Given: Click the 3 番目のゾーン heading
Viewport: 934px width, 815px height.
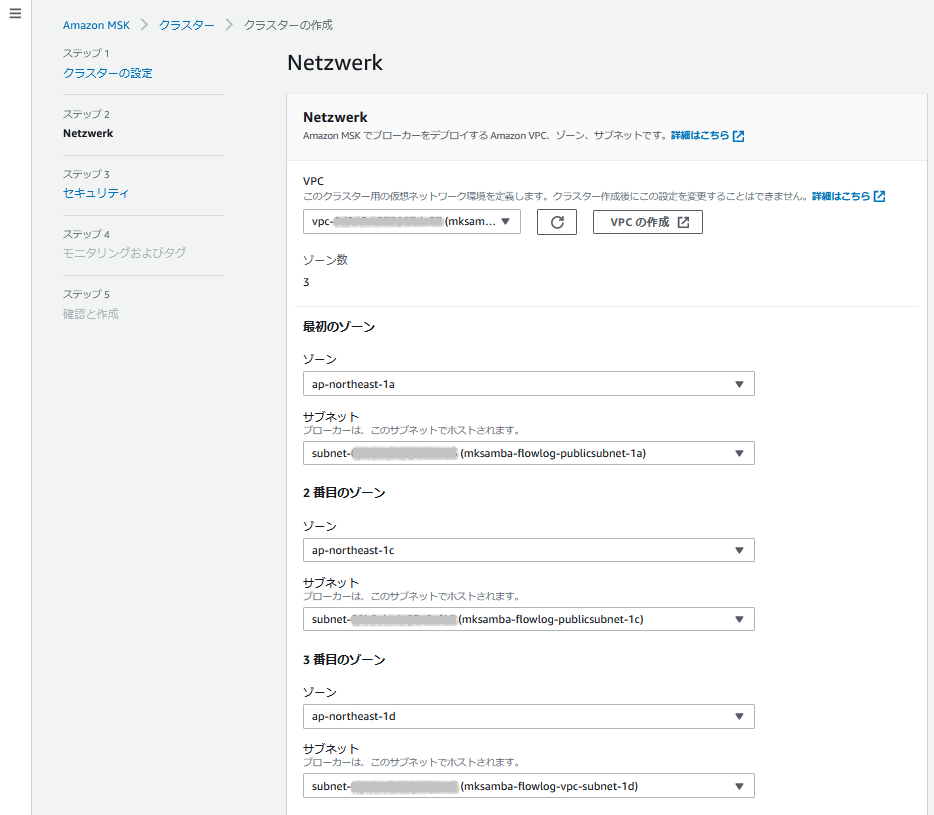Looking at the screenshot, I should (x=344, y=660).
